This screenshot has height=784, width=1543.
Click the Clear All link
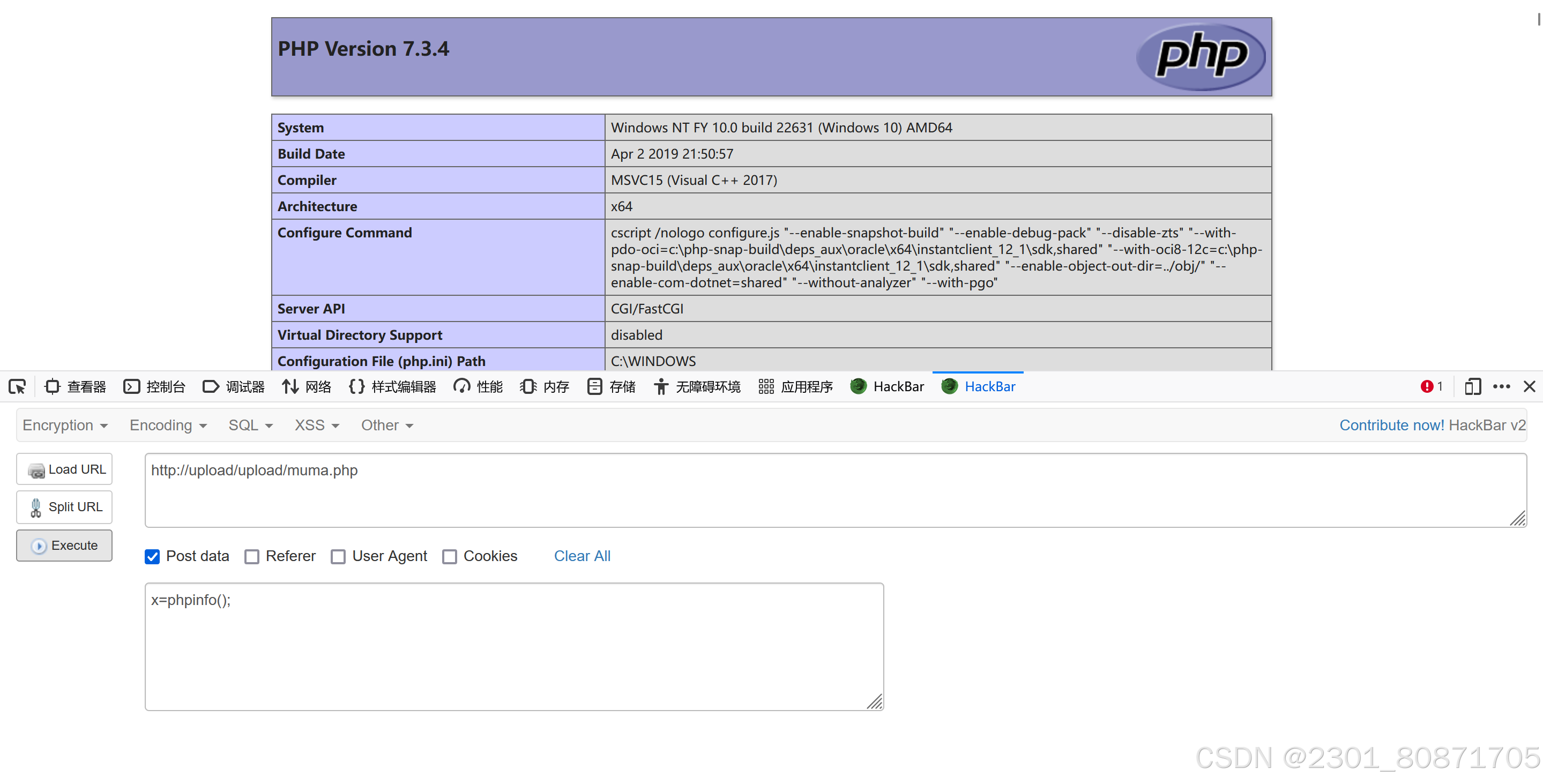(x=582, y=556)
